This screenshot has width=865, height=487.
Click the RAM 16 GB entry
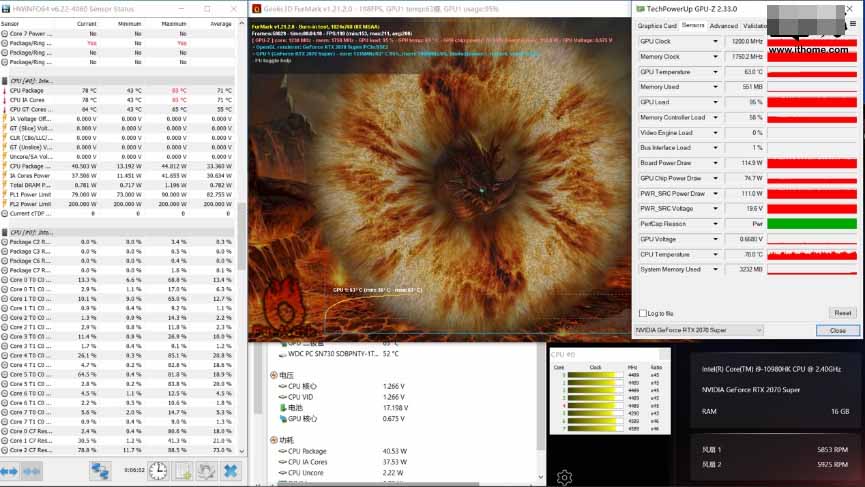(775, 412)
